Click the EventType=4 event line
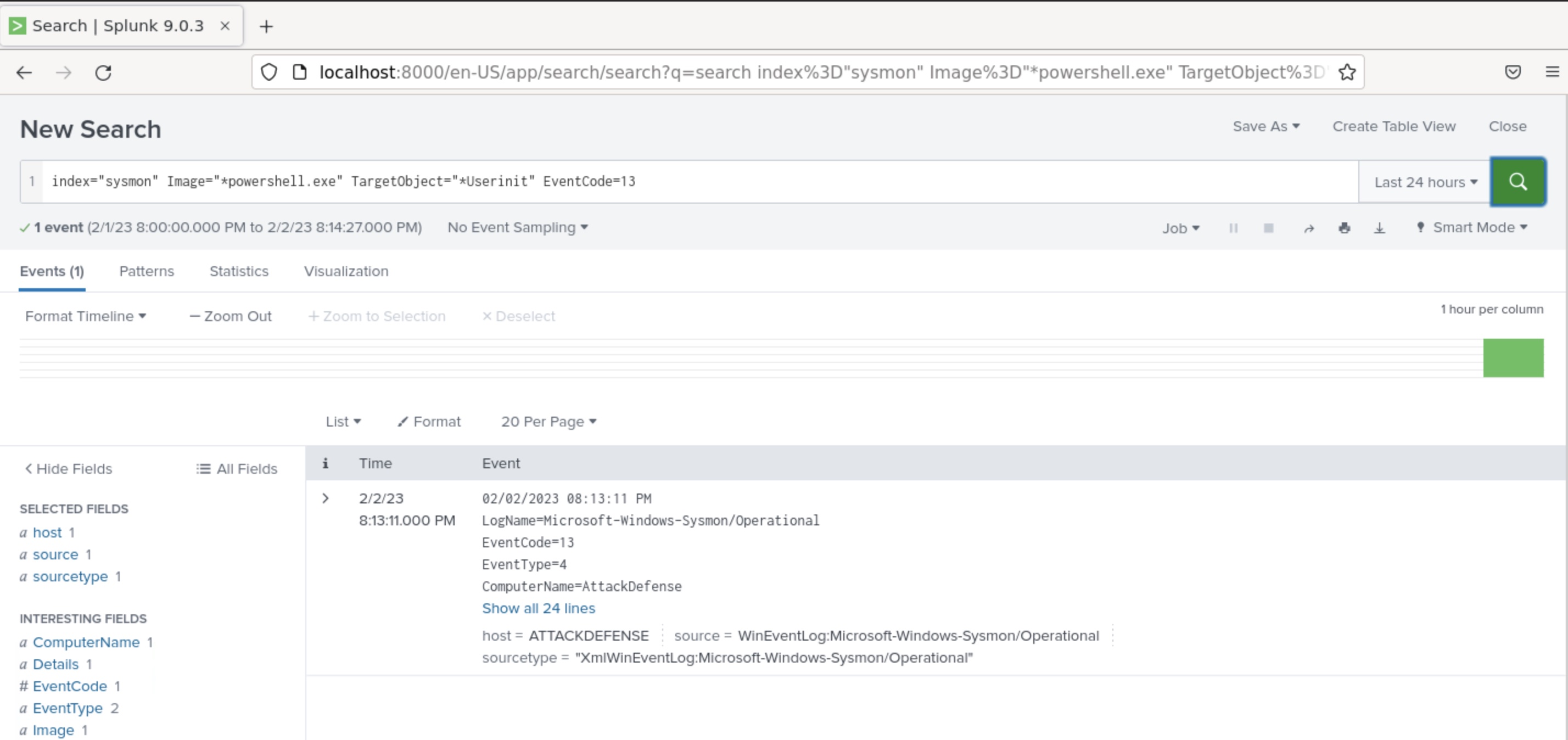 [x=524, y=565]
